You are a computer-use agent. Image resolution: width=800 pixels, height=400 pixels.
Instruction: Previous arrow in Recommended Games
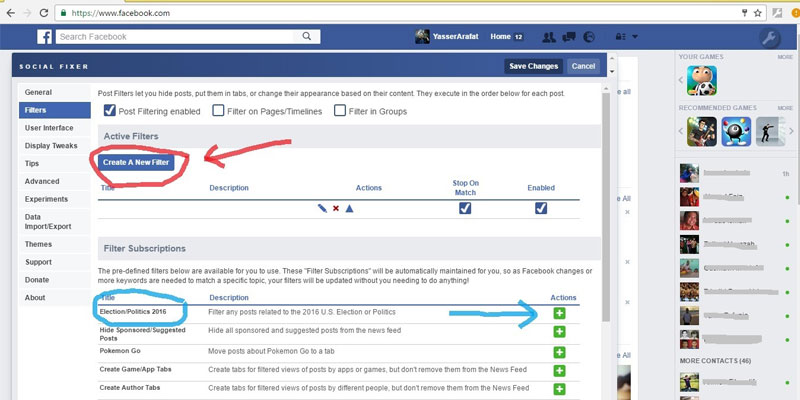[681, 131]
